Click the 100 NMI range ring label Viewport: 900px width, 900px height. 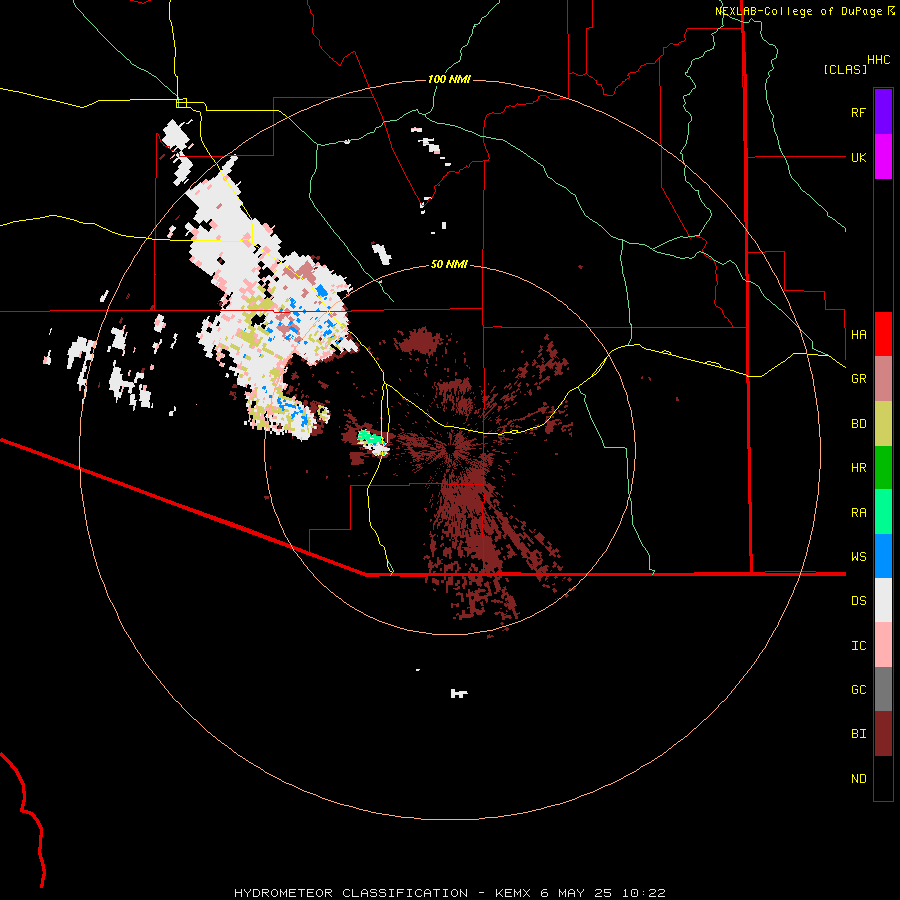pyautogui.click(x=449, y=79)
